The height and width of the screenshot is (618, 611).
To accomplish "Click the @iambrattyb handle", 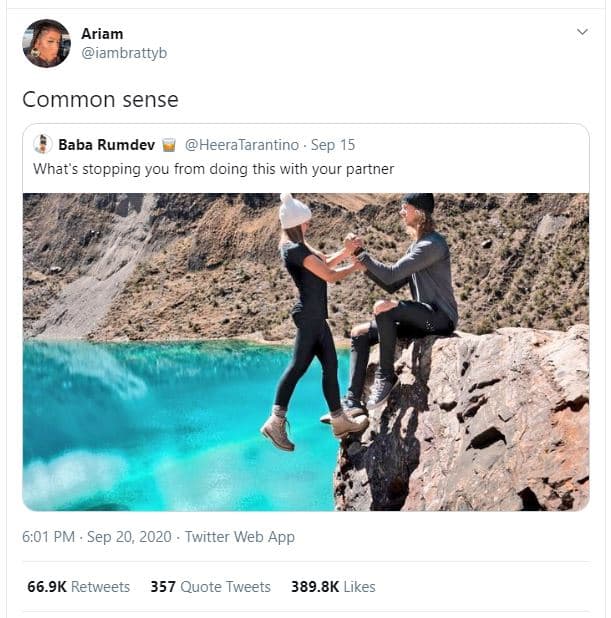I will point(124,53).
